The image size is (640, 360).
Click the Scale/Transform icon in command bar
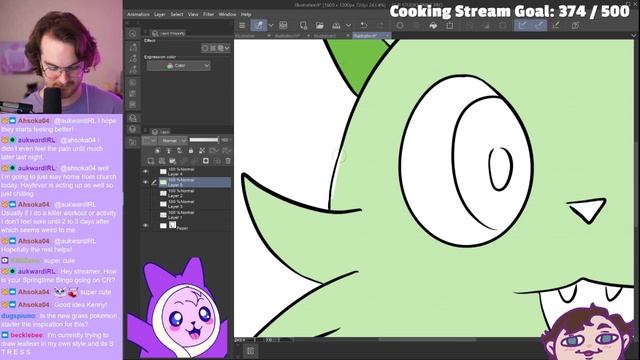coord(449,25)
